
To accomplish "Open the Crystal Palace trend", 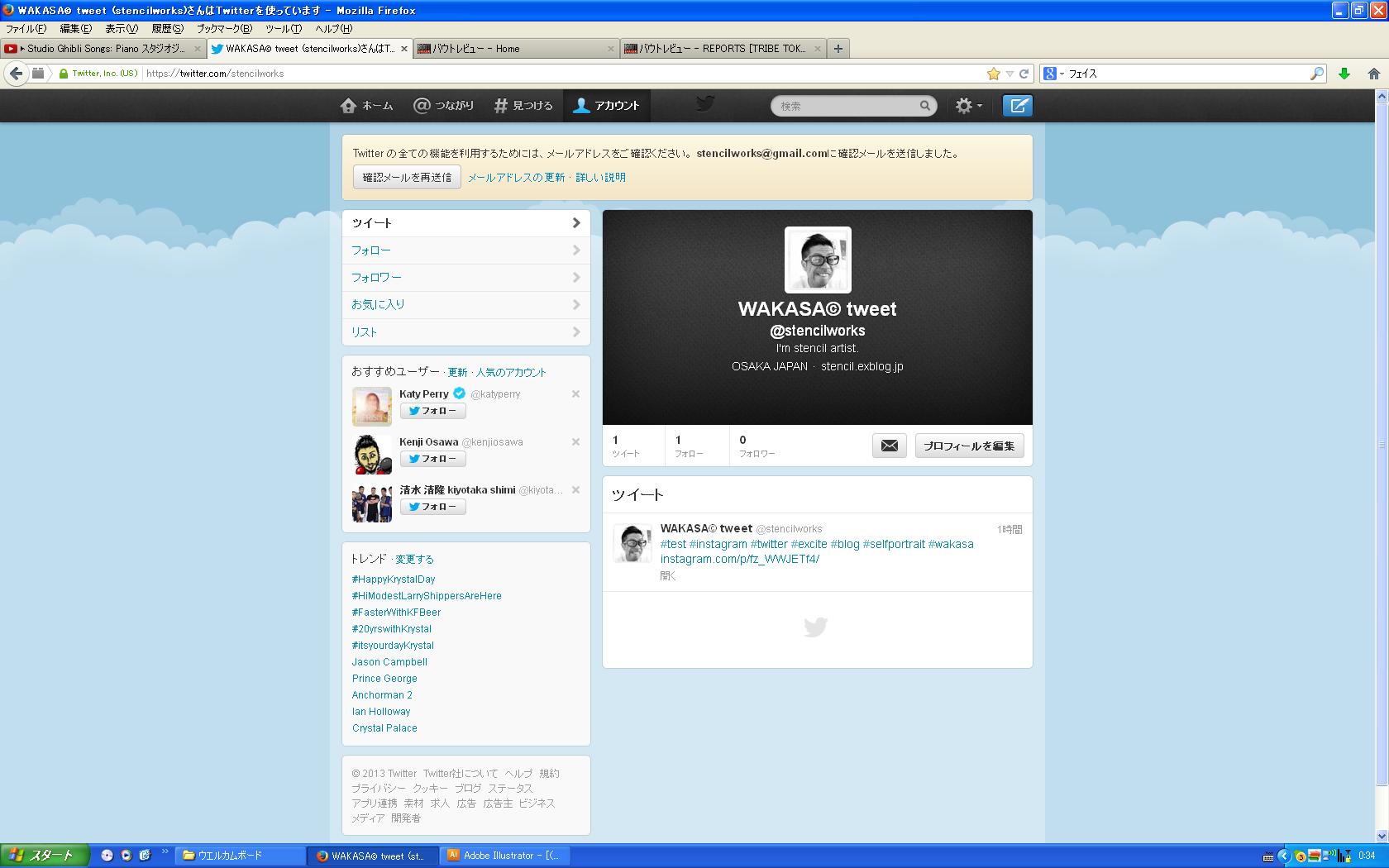I will tap(384, 728).
